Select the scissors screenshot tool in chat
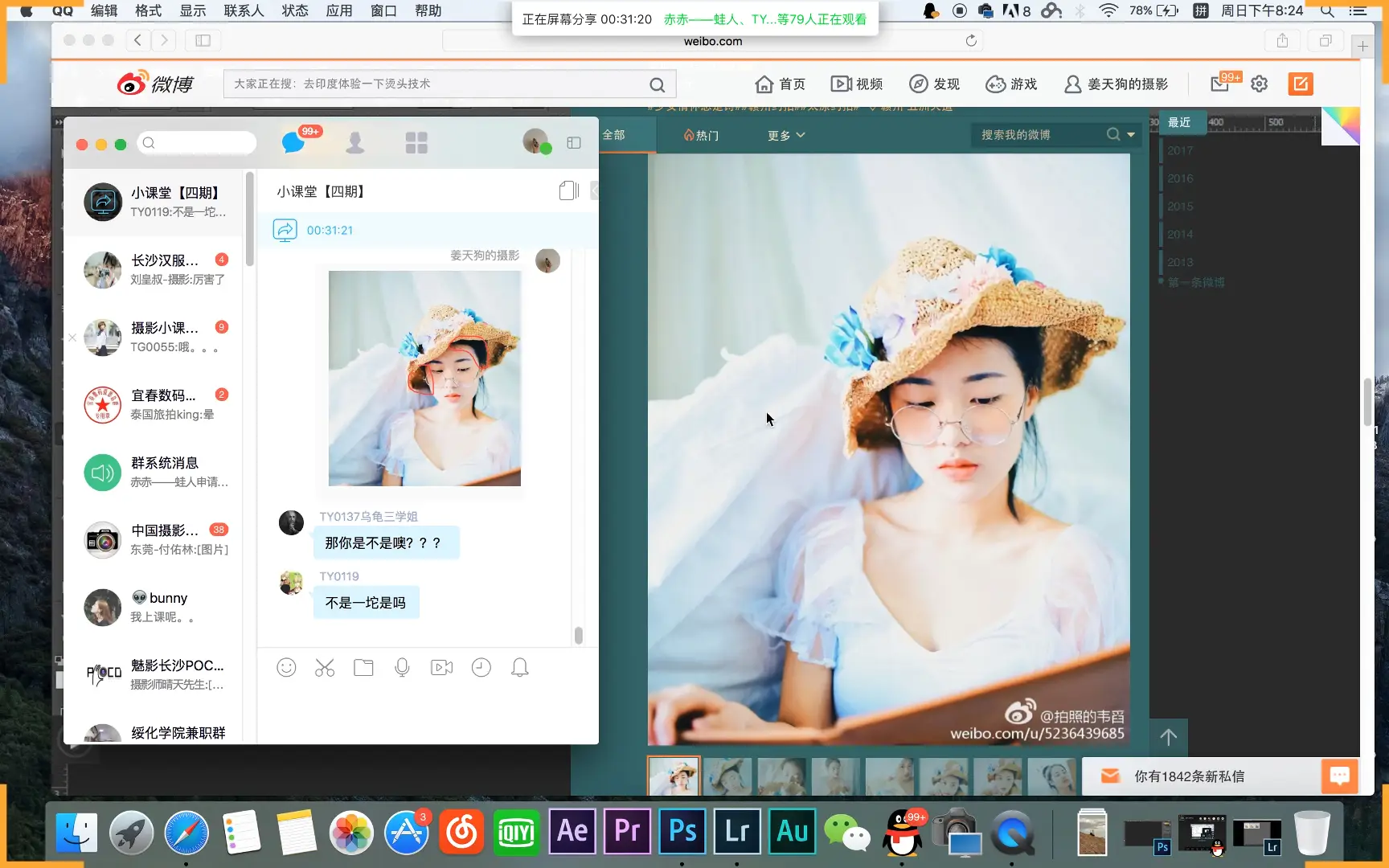Viewport: 1389px width, 868px height. (325, 667)
